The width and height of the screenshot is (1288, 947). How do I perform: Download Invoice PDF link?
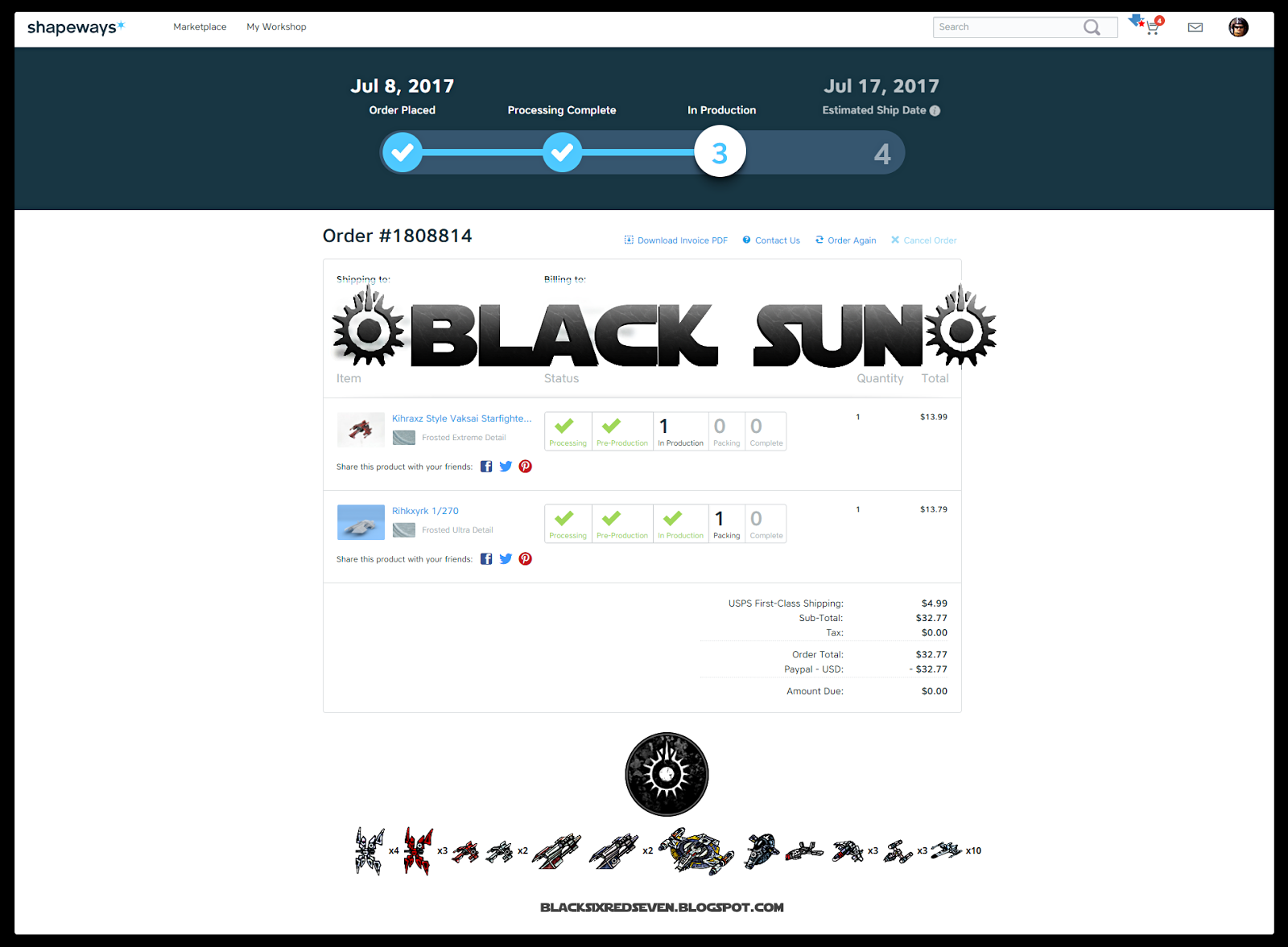coord(676,241)
